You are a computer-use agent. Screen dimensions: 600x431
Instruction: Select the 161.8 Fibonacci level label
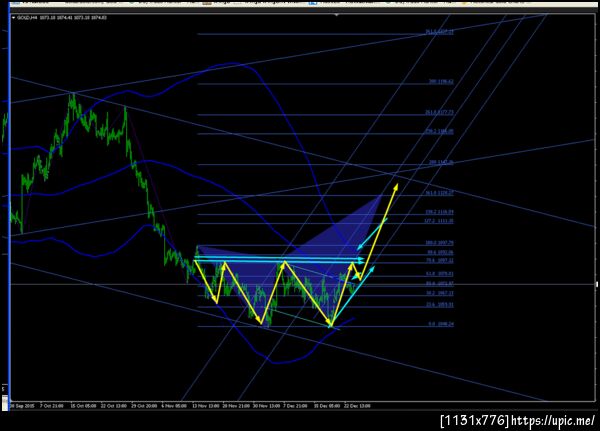pyautogui.click(x=439, y=193)
